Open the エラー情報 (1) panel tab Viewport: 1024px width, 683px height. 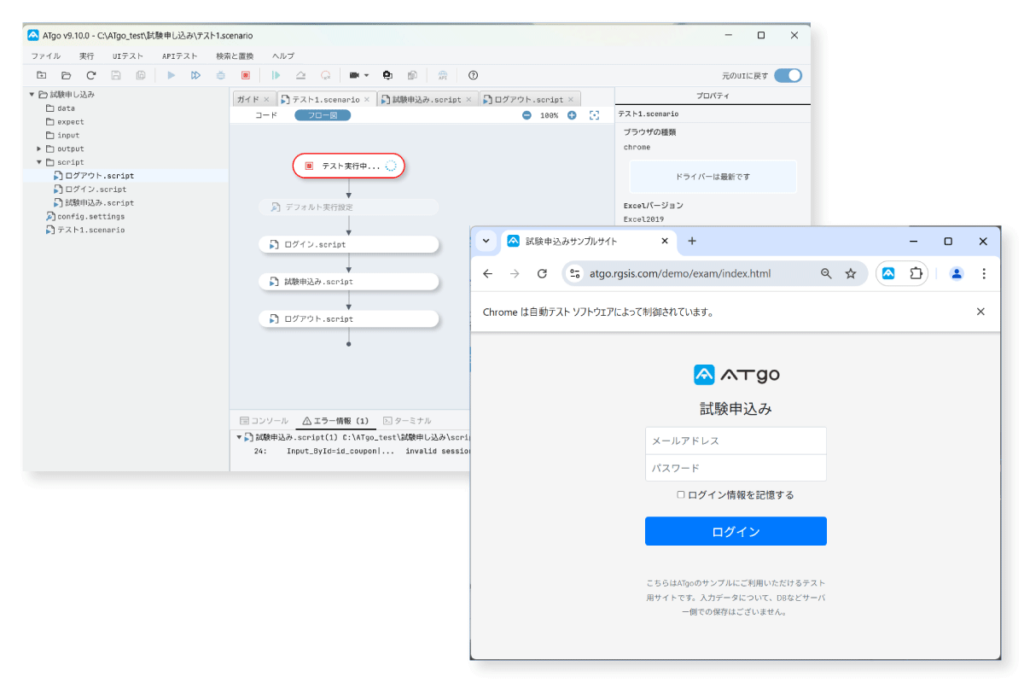tap(336, 421)
